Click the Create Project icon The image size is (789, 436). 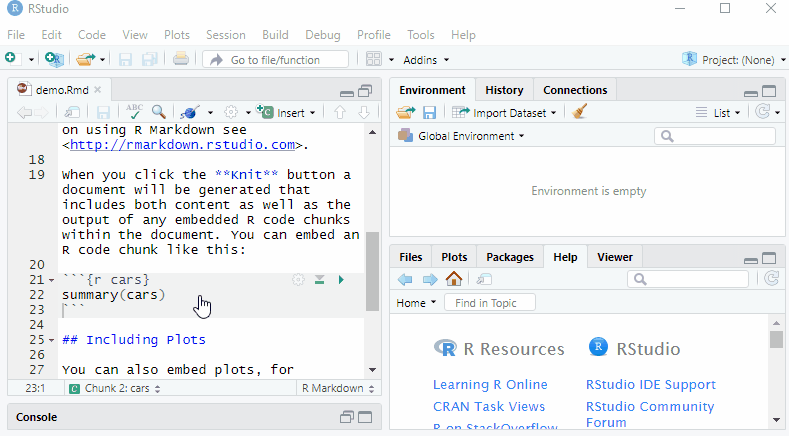(x=54, y=59)
